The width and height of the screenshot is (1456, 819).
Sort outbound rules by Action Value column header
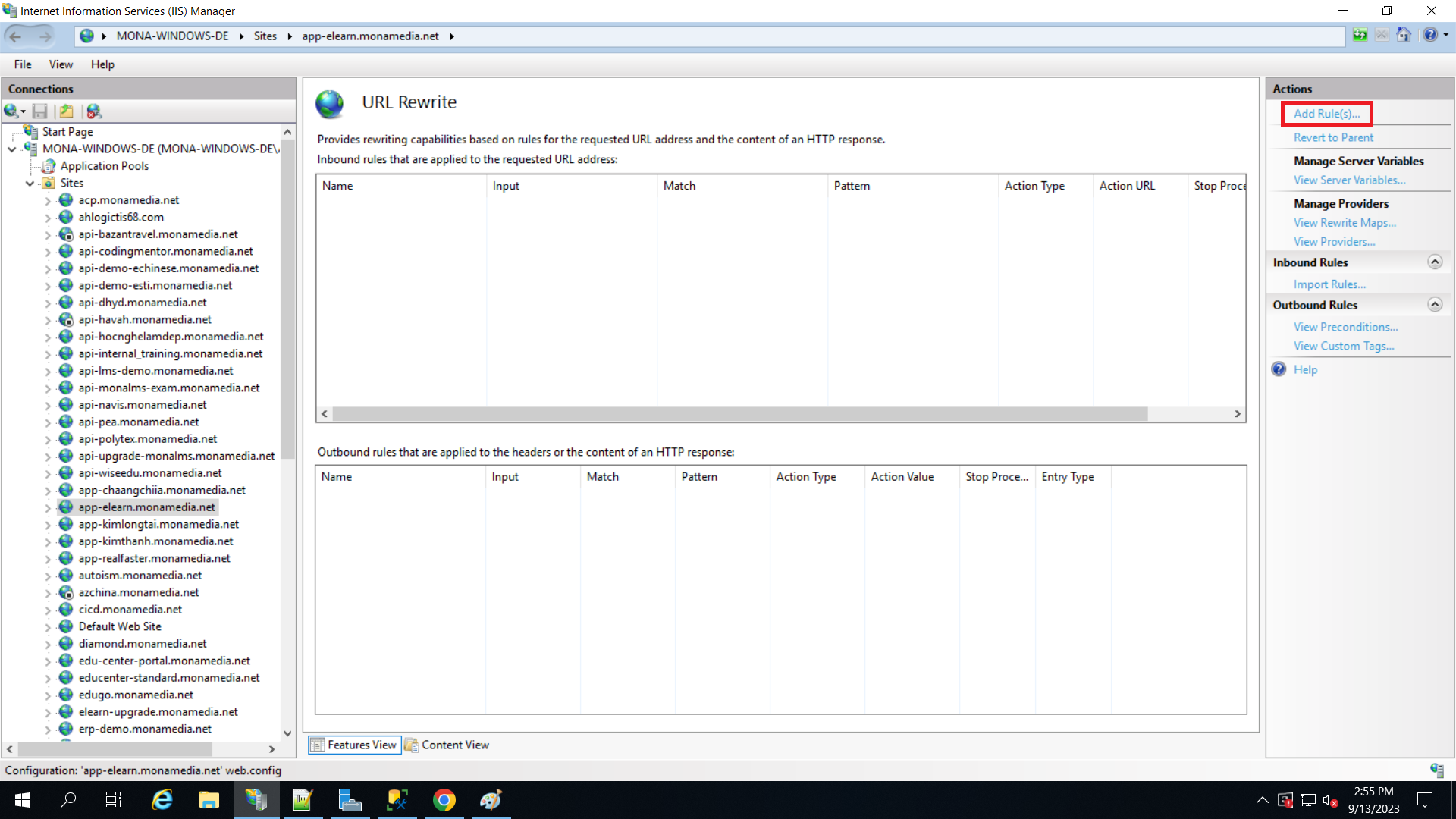(x=912, y=477)
